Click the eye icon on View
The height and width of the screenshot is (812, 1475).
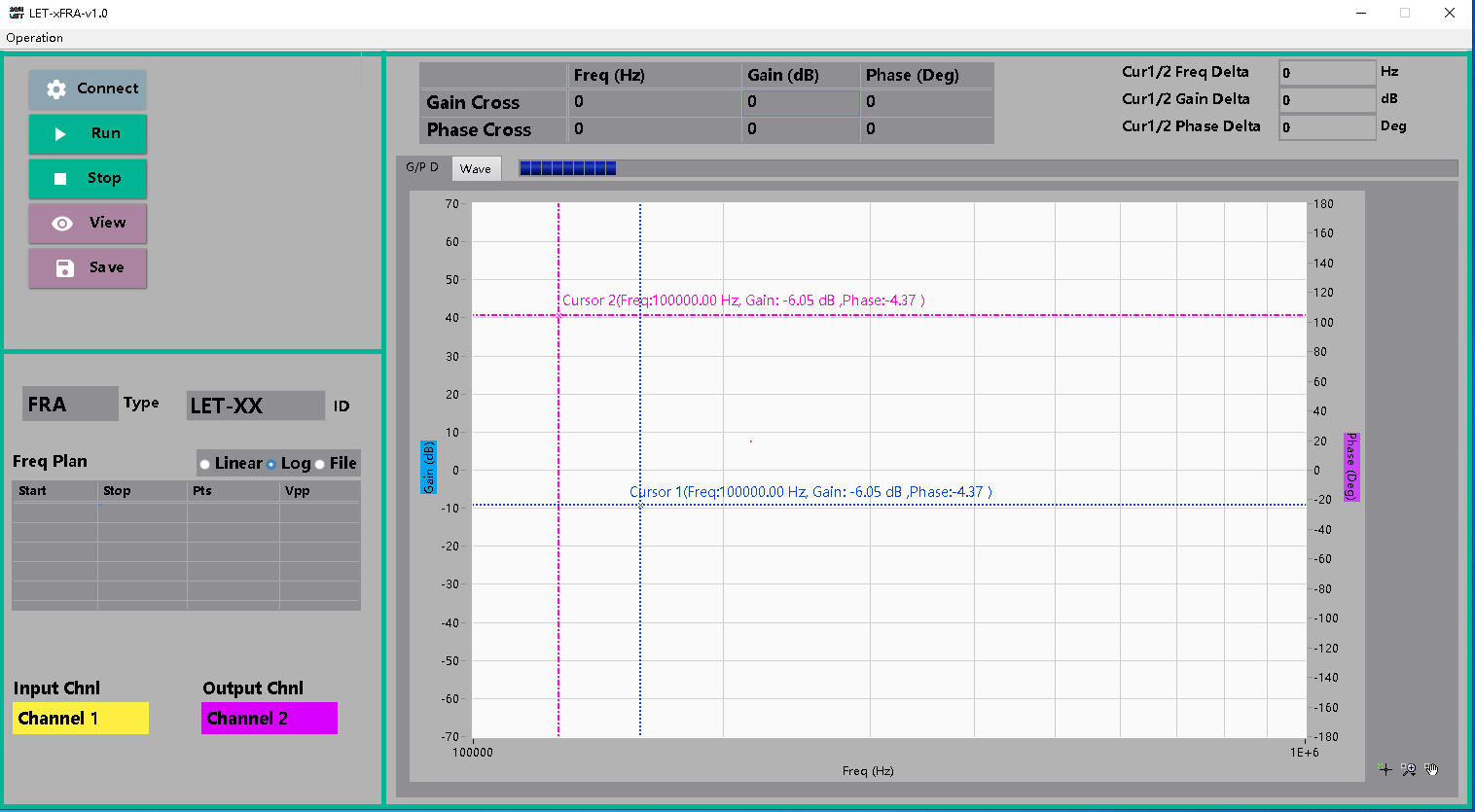(x=62, y=224)
